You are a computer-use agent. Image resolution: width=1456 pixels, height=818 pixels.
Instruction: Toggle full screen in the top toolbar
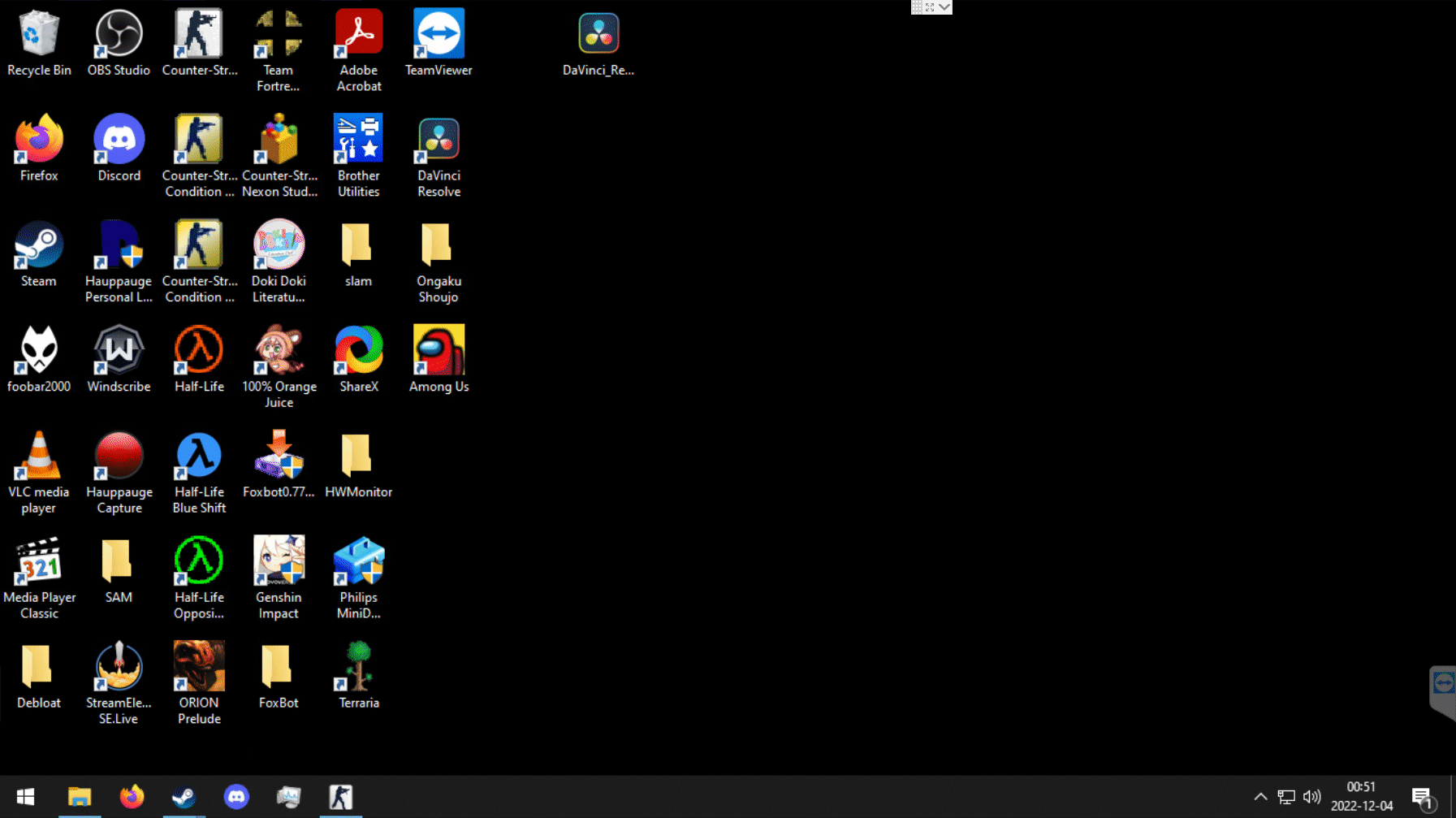[930, 7]
